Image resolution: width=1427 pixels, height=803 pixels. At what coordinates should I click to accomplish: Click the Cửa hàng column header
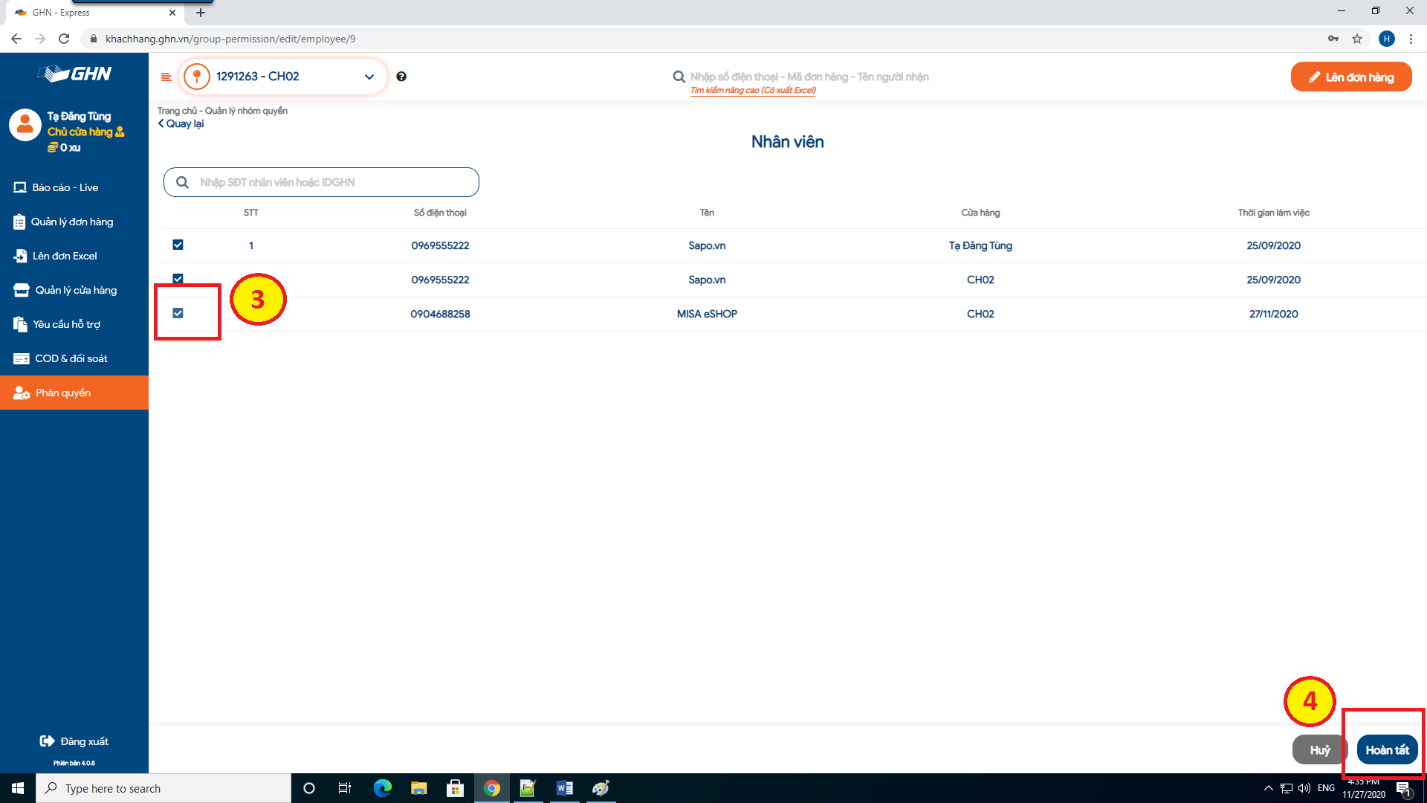tap(980, 213)
